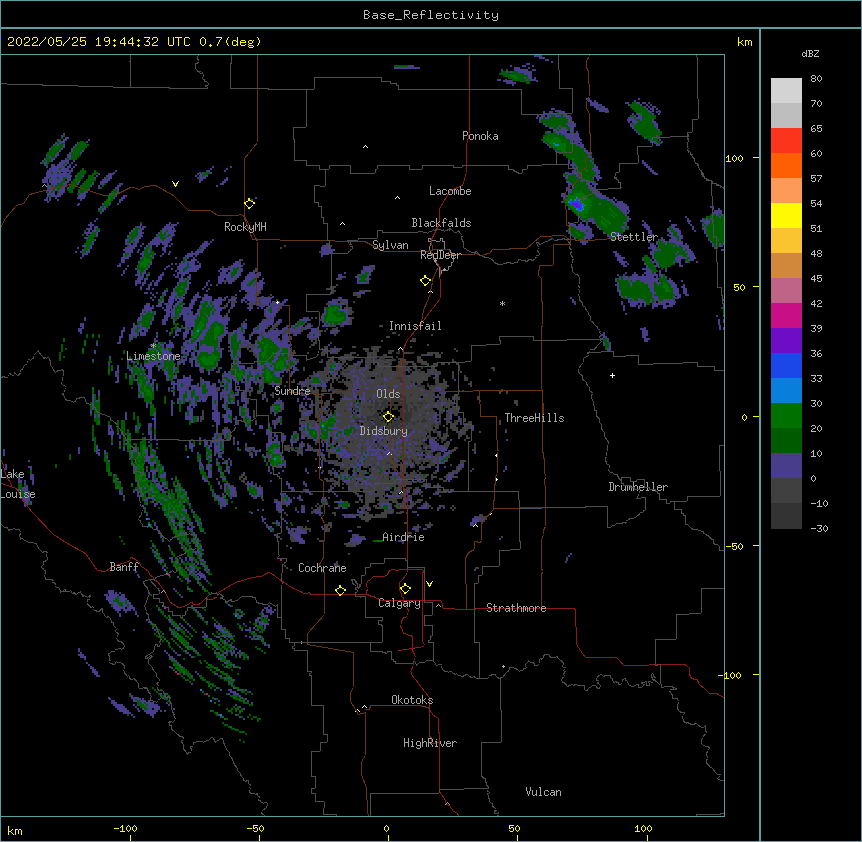Image resolution: width=862 pixels, height=842 pixels.
Task: Click the white plus marker north of Drumheller
Action: pyautogui.click(x=612, y=375)
